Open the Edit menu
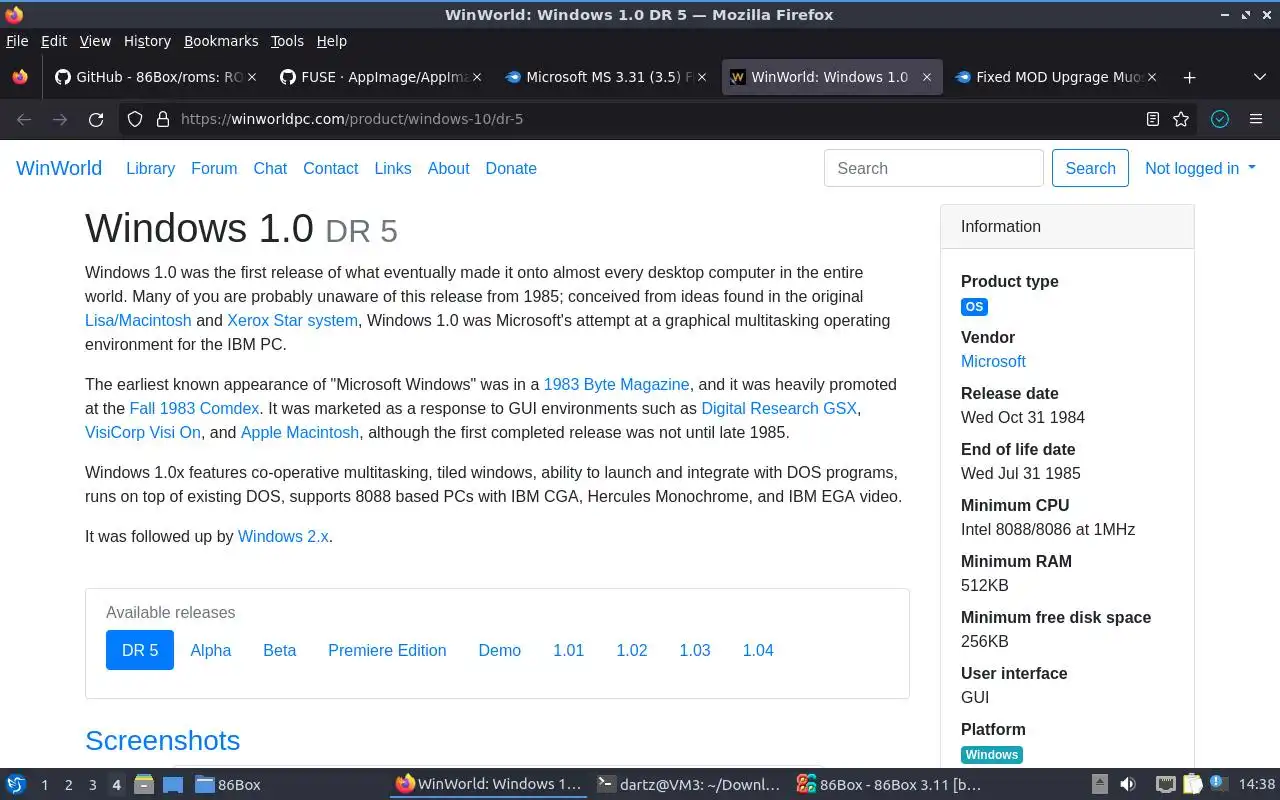Image resolution: width=1280 pixels, height=800 pixels. pyautogui.click(x=54, y=41)
